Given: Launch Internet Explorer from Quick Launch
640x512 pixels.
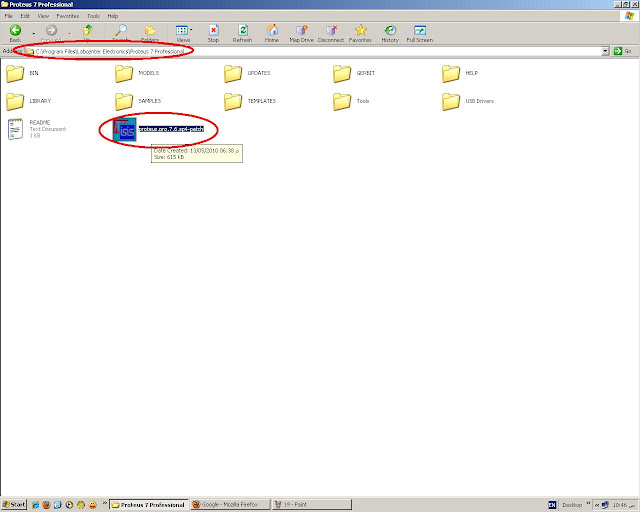Looking at the screenshot, I should (35, 505).
